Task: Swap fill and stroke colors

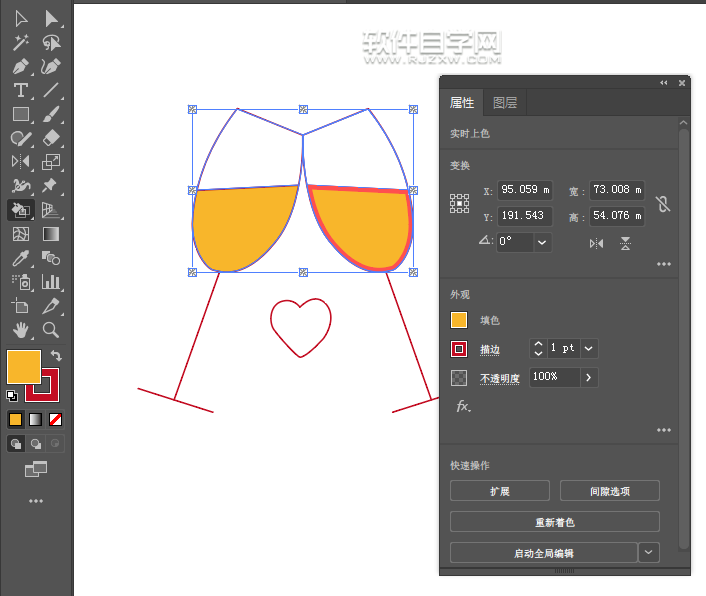Action: coord(56,356)
